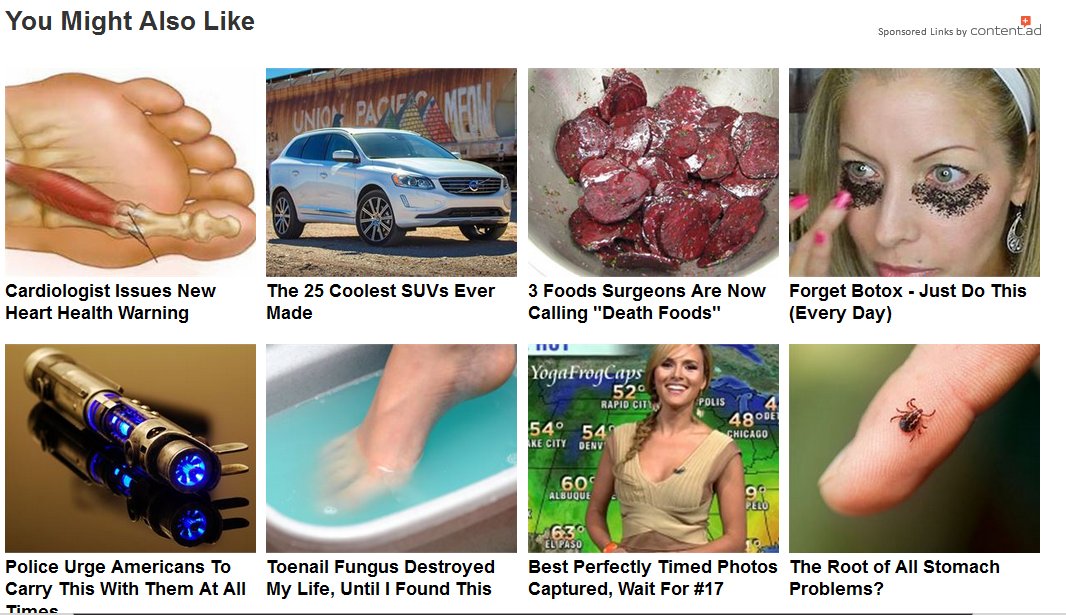Click the foot soaking in blue water image
Image resolution: width=1066 pixels, height=615 pixels.
point(392,449)
